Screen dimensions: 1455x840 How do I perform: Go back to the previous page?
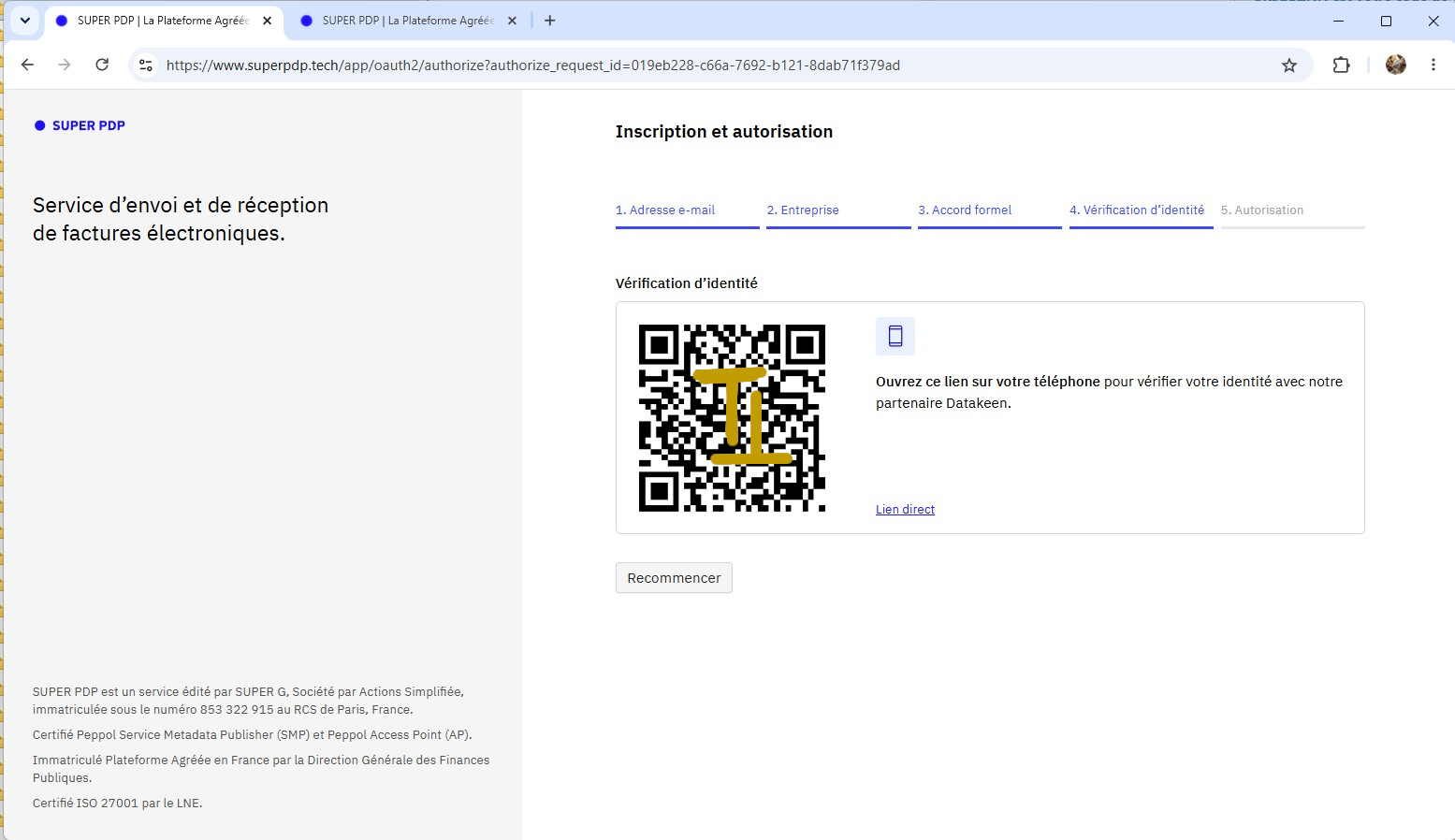(27, 65)
